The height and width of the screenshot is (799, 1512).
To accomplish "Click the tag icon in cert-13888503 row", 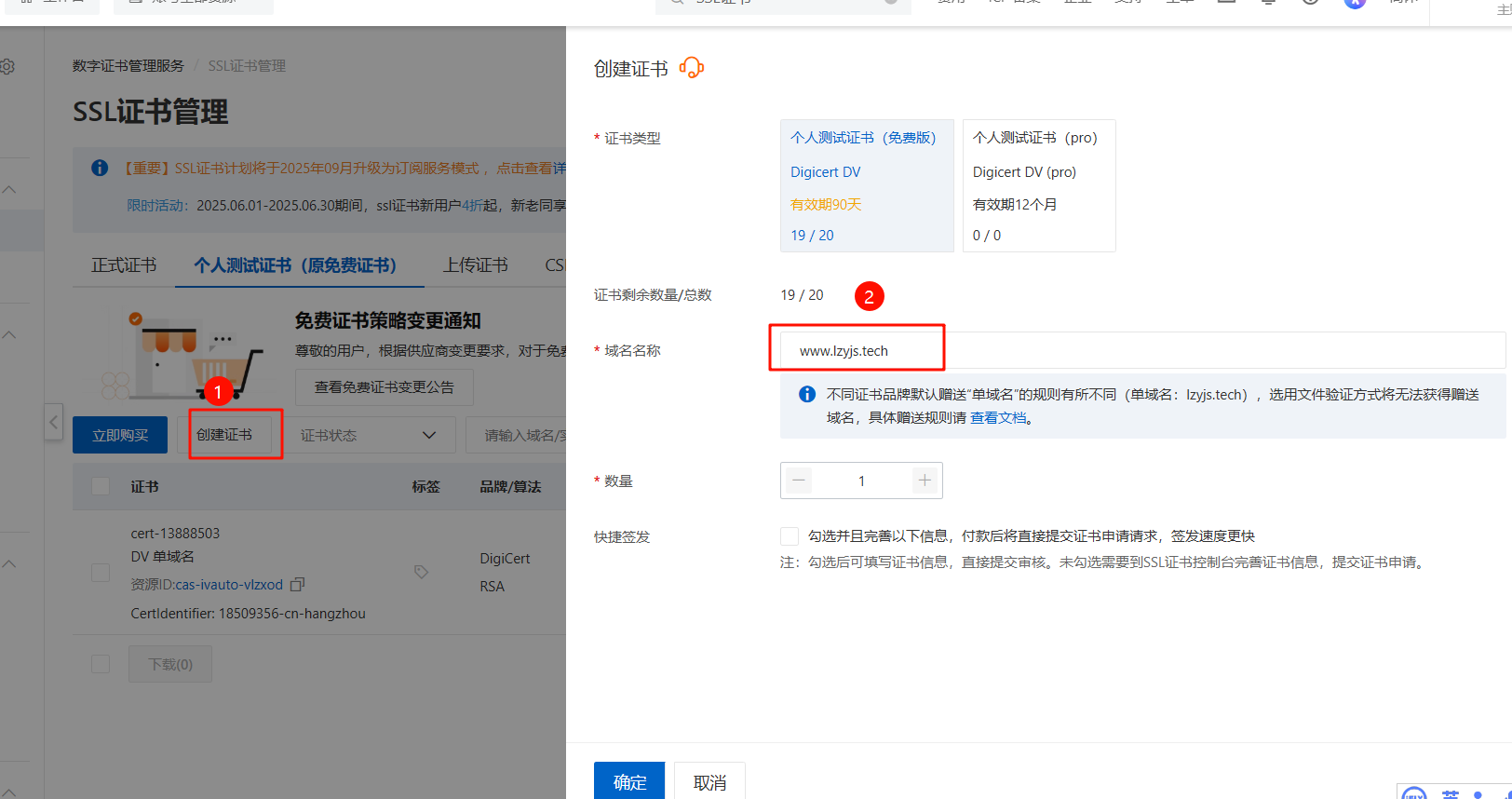I will tap(421, 572).
